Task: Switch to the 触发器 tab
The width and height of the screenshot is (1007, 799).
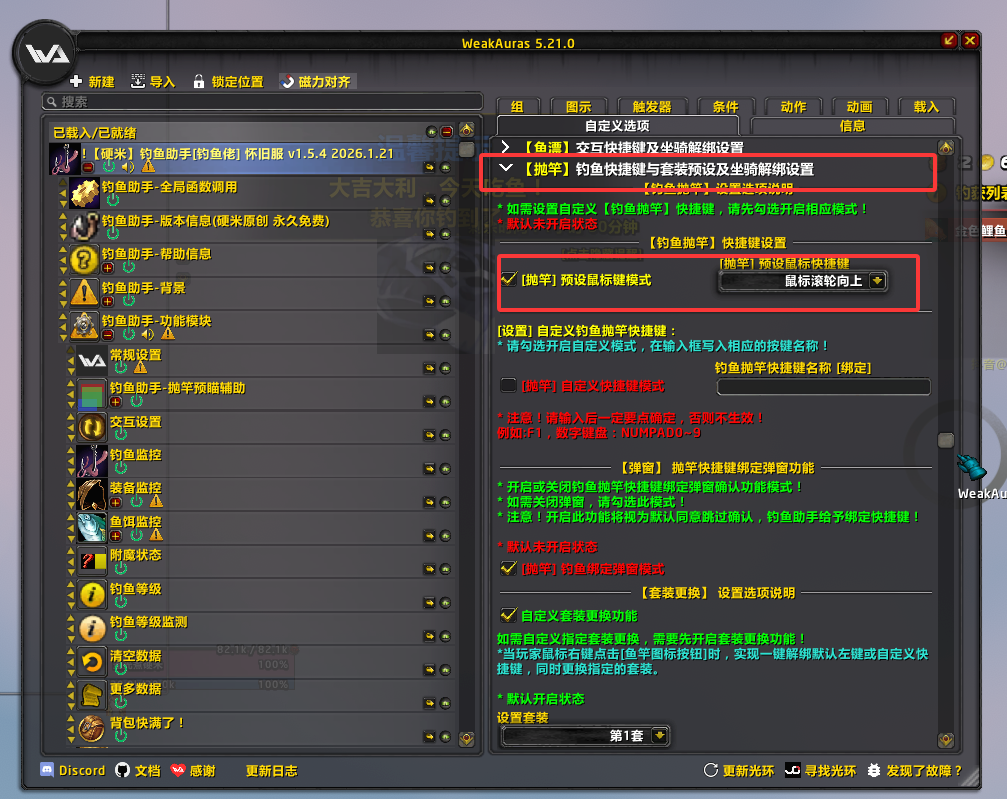Action: pos(652,107)
